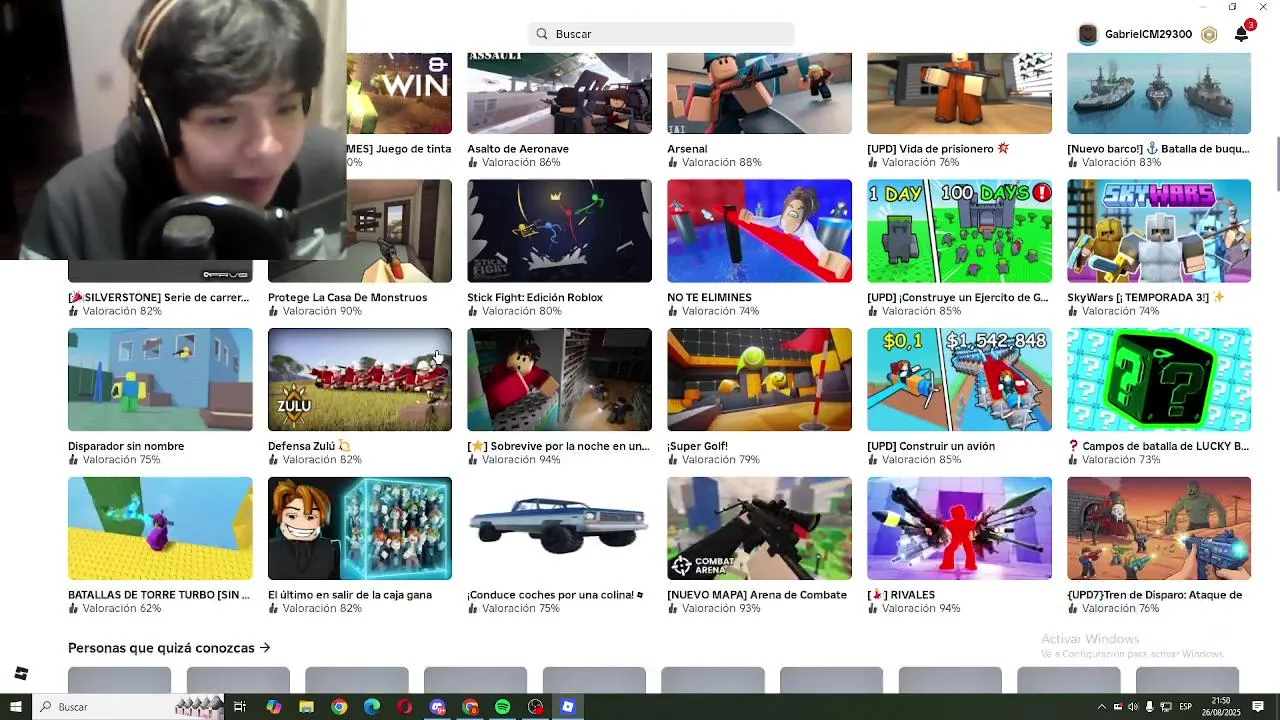Open Stick Fight: Edición Roblox thumbnail

click(x=559, y=231)
